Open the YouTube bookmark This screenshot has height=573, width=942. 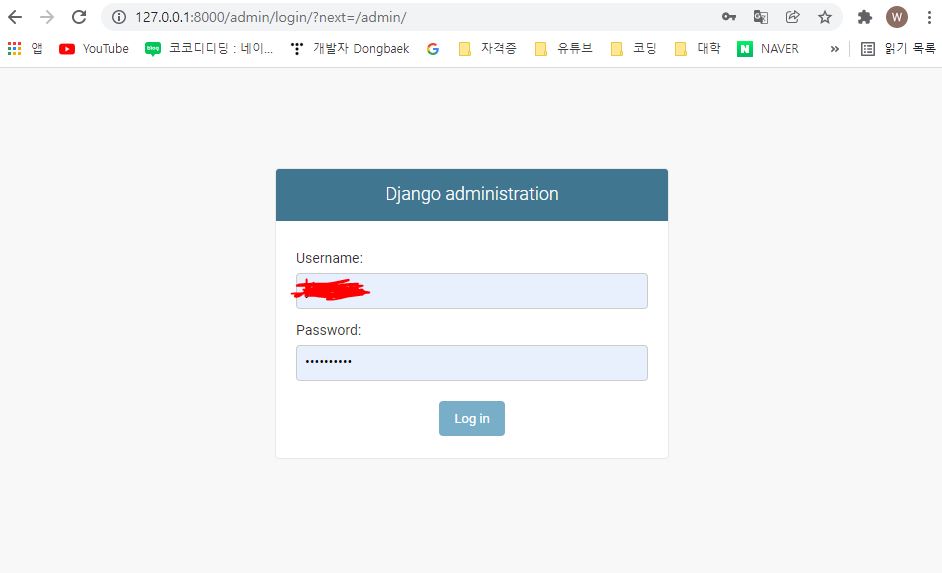(x=94, y=49)
